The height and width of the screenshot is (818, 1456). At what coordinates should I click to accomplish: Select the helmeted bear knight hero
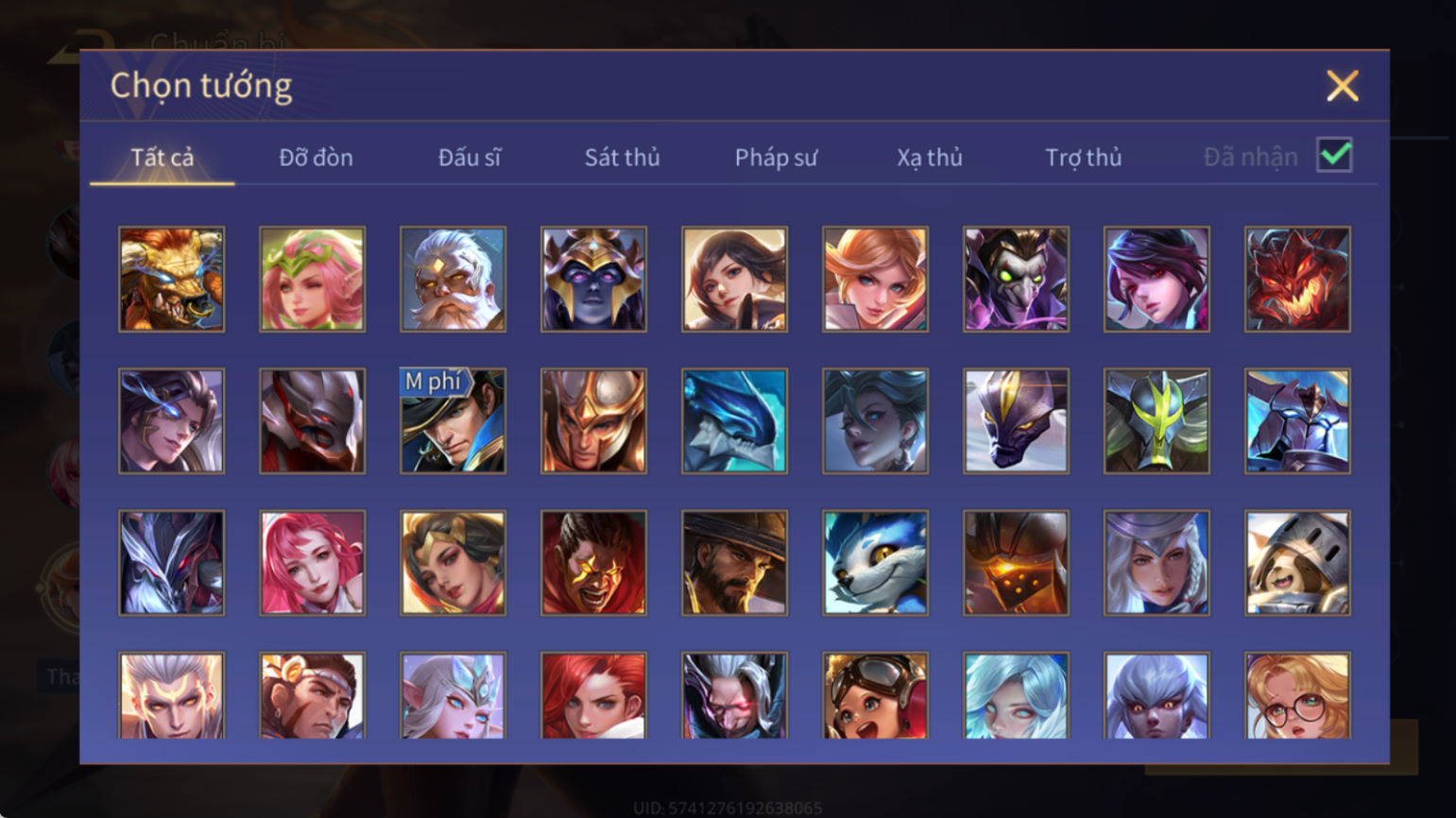pyautogui.click(x=1298, y=563)
